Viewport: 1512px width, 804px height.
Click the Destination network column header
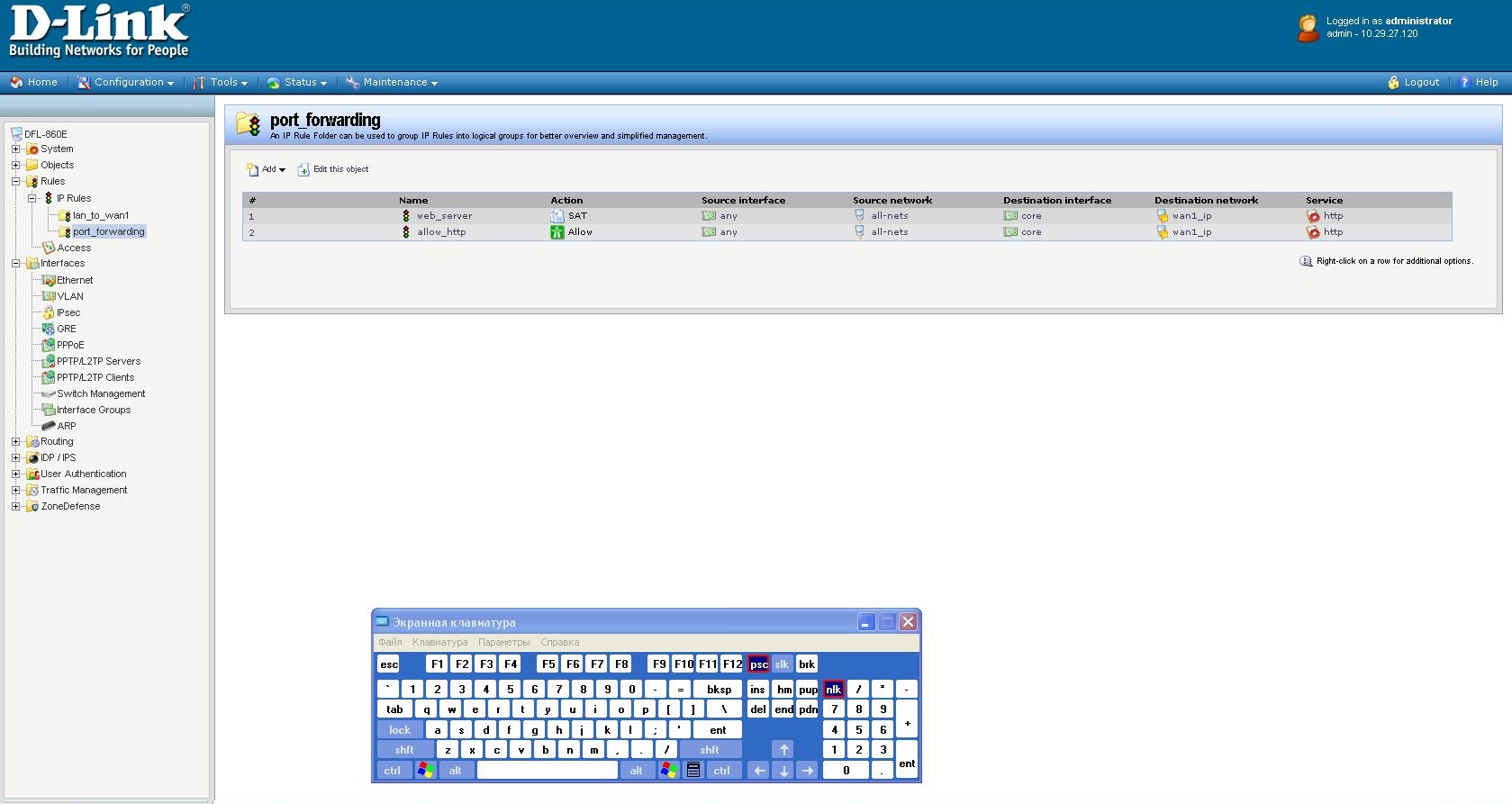1206,201
